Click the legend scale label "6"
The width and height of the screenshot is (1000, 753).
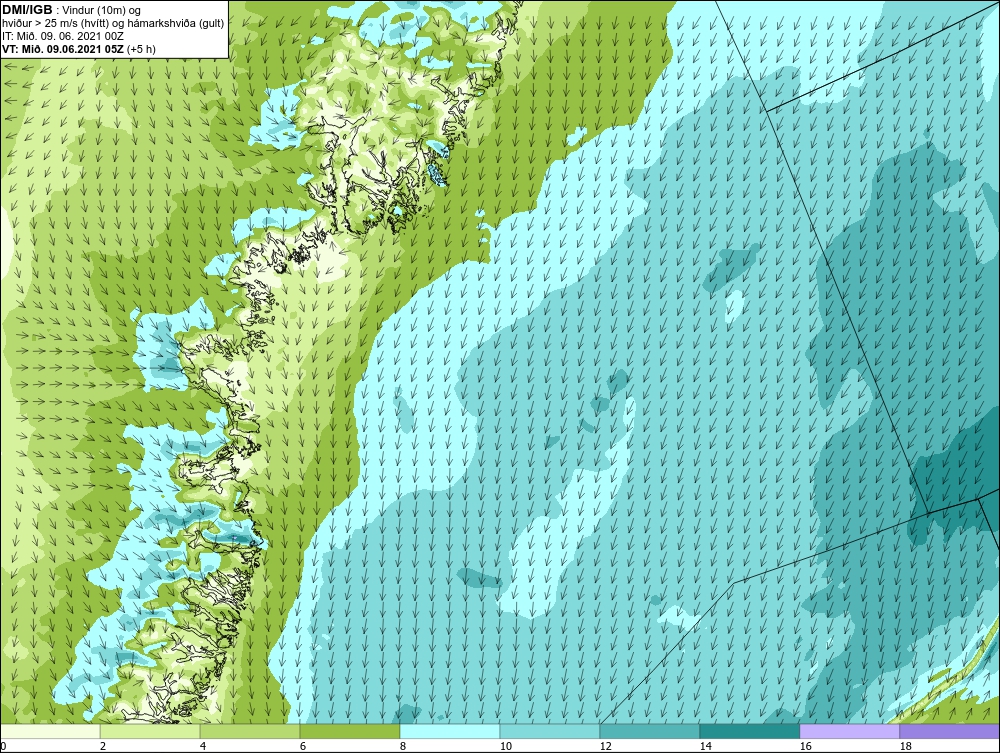click(x=303, y=746)
